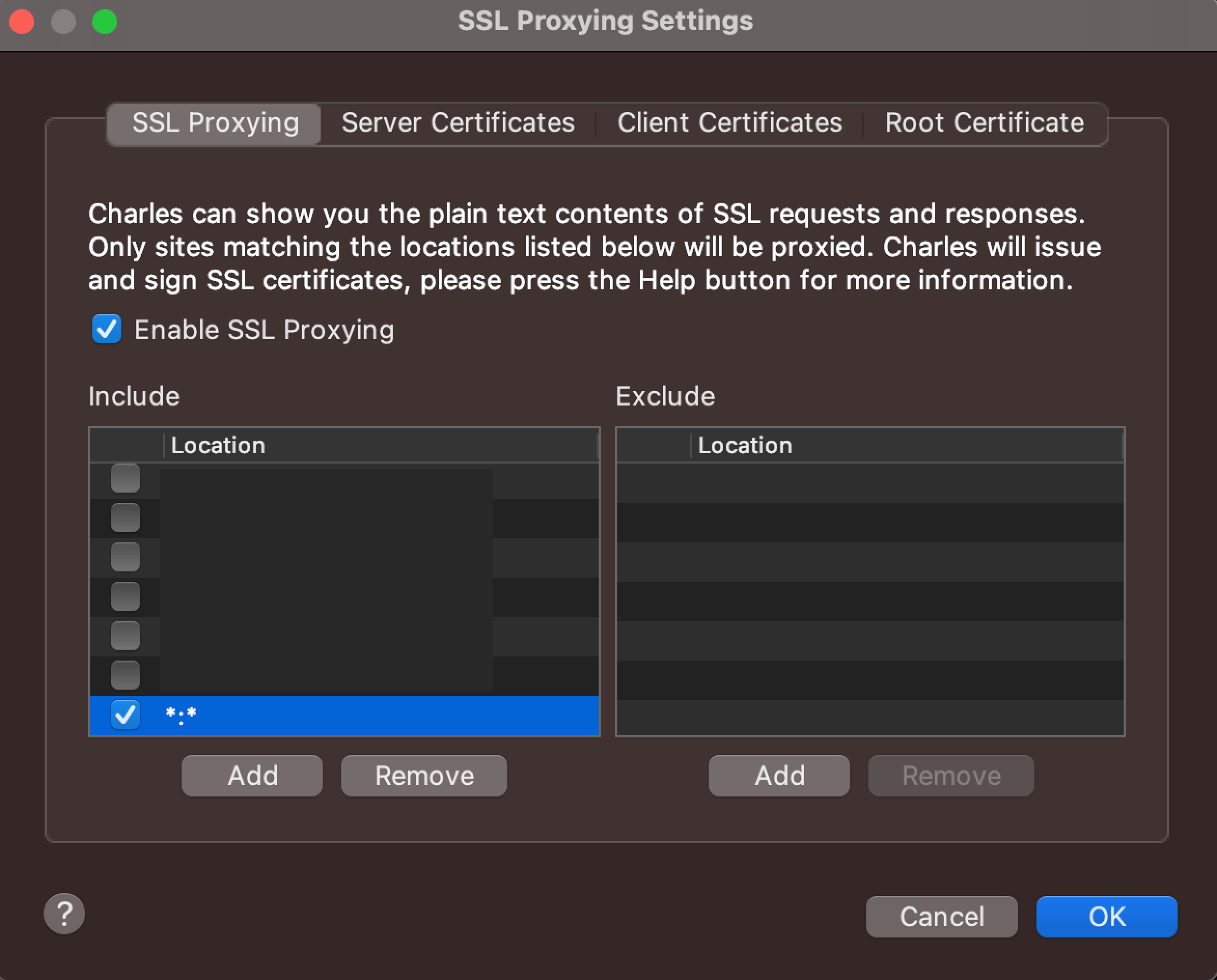This screenshot has height=980, width=1217.
Task: Click the disabled Exclude Remove button
Action: click(x=951, y=776)
